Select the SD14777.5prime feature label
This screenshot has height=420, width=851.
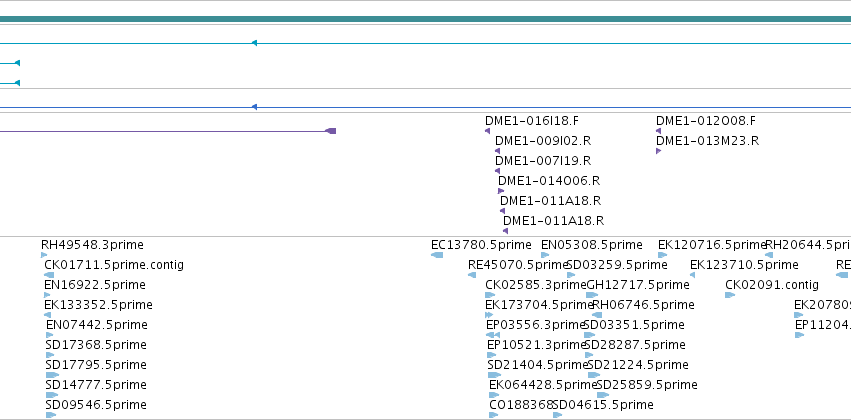(x=96, y=385)
